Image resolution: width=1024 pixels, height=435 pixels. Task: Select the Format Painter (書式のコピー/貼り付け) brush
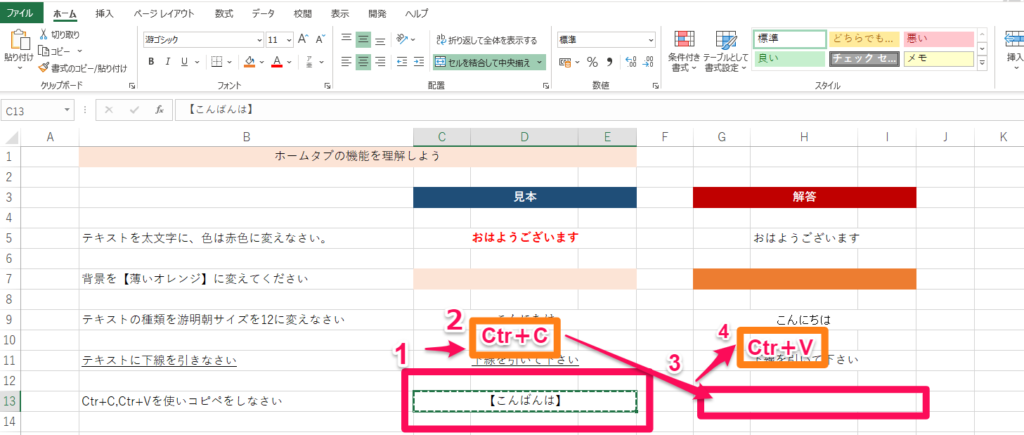pos(44,68)
